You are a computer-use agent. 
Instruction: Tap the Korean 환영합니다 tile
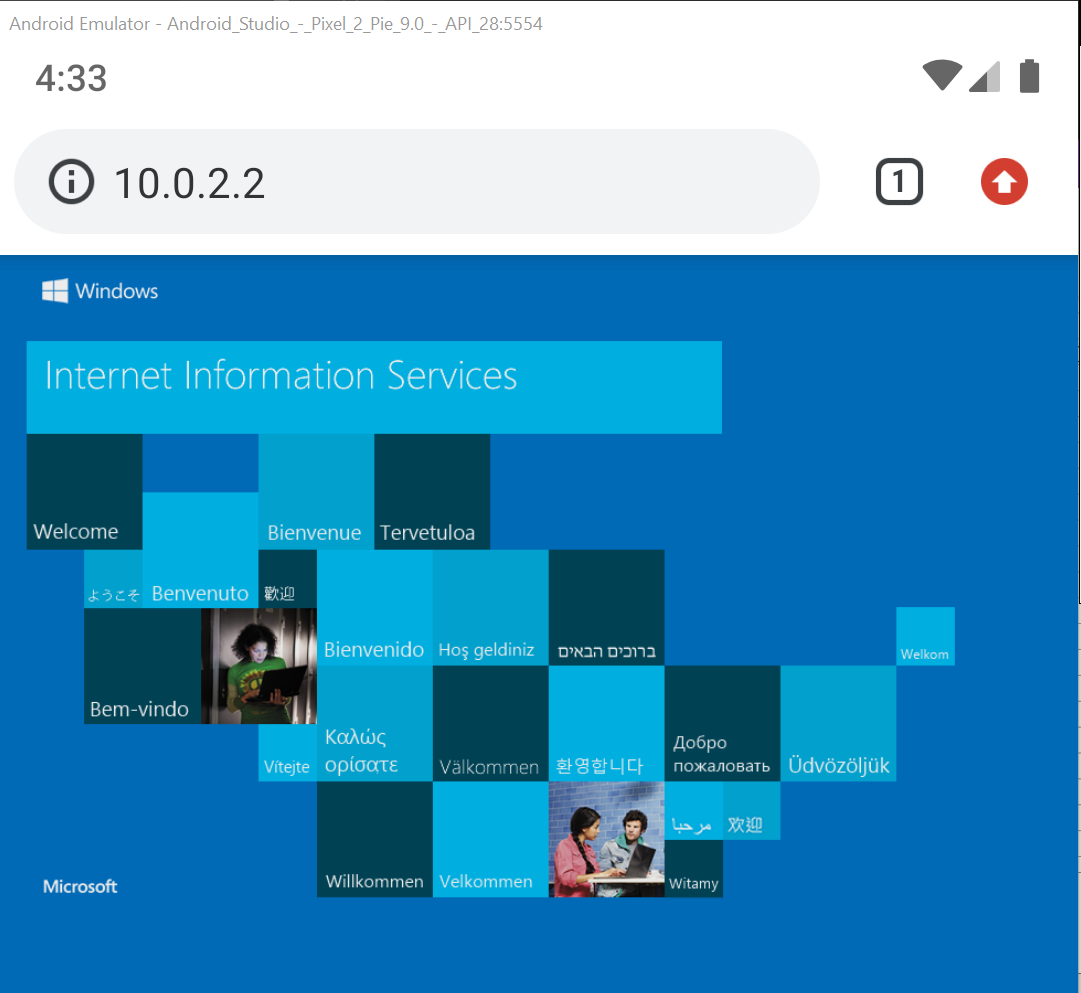[x=607, y=723]
